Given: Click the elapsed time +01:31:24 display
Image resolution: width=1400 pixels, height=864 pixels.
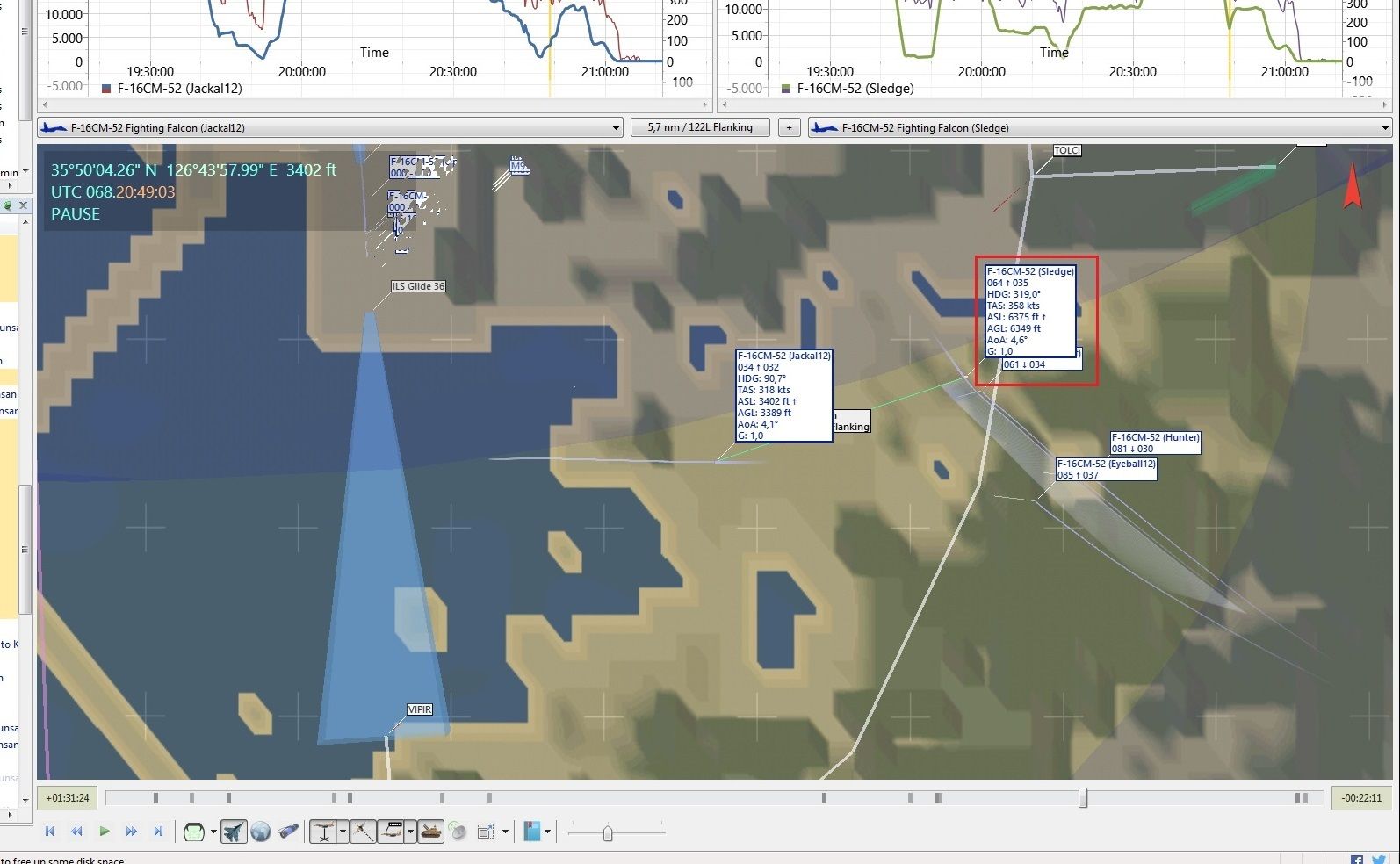Looking at the screenshot, I should 68,798.
